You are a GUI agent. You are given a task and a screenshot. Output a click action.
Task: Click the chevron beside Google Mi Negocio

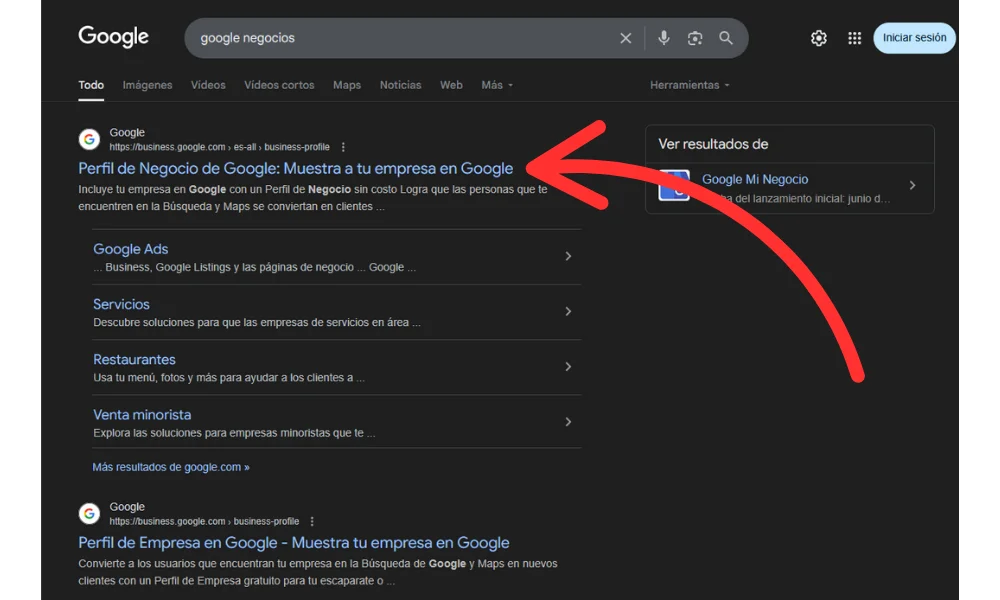click(x=913, y=186)
